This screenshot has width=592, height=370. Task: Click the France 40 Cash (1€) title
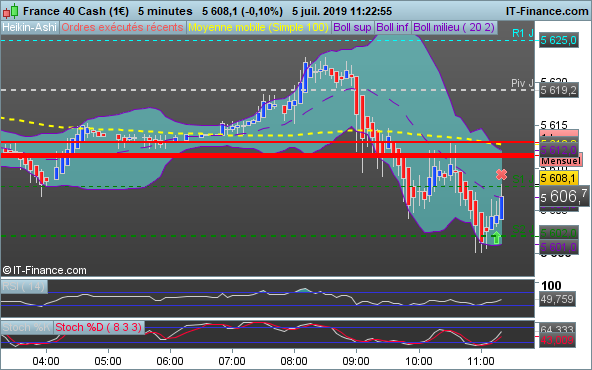tap(76, 11)
